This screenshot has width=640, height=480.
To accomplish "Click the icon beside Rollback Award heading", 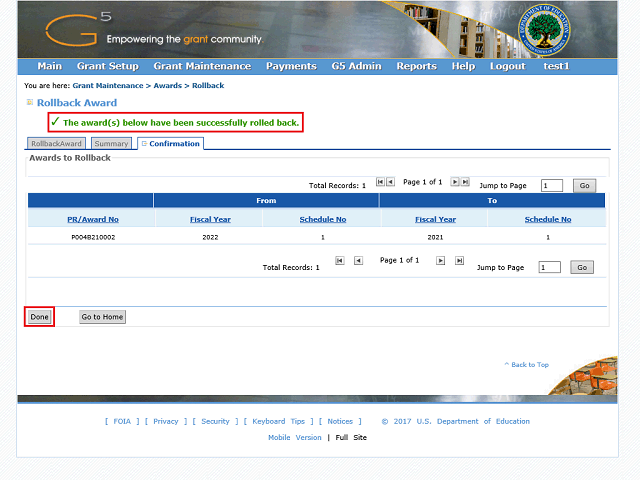I will coord(30,102).
